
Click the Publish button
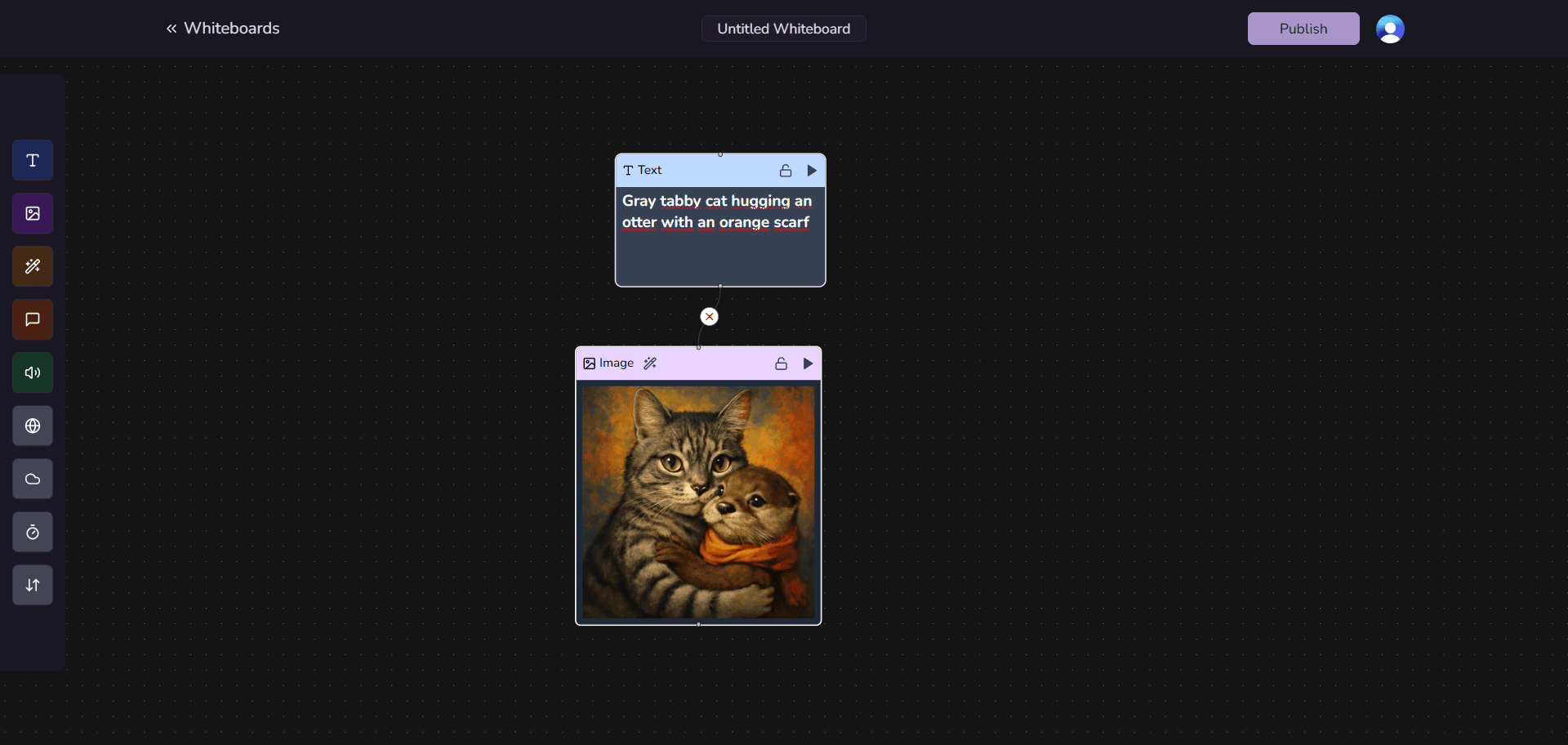[1303, 29]
